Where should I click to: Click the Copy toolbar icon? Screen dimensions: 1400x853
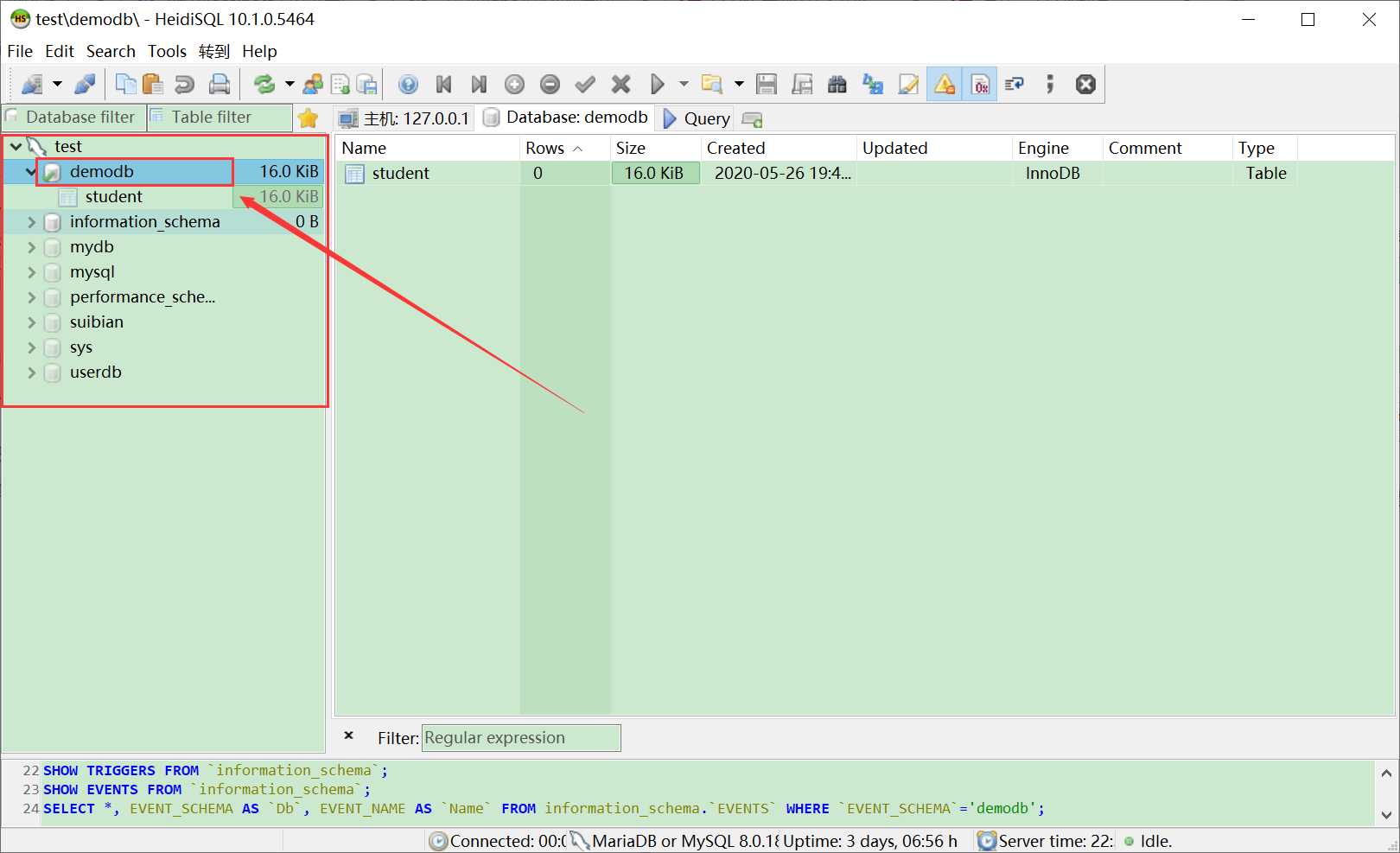[x=126, y=84]
